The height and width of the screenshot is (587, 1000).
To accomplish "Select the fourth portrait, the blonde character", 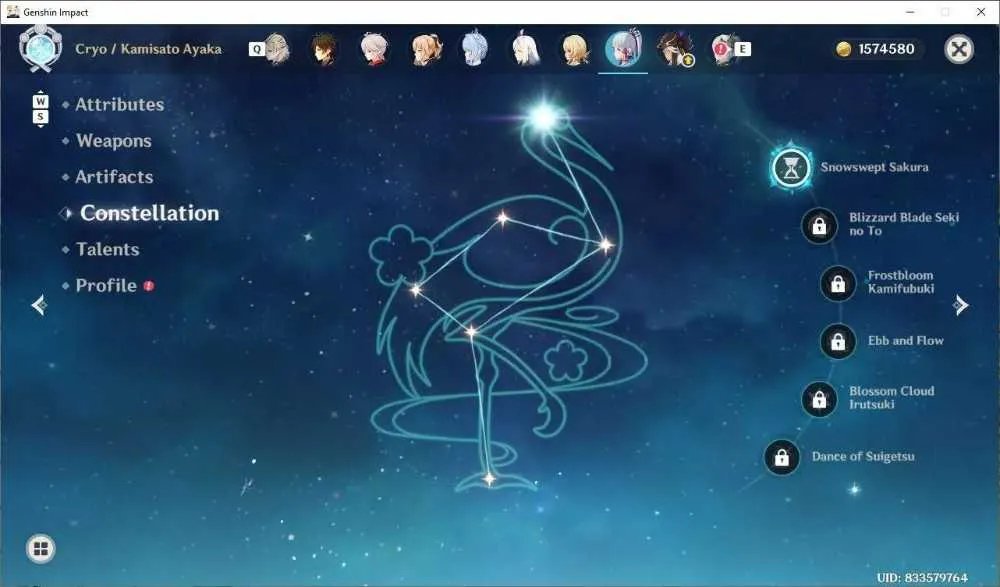I will point(426,48).
